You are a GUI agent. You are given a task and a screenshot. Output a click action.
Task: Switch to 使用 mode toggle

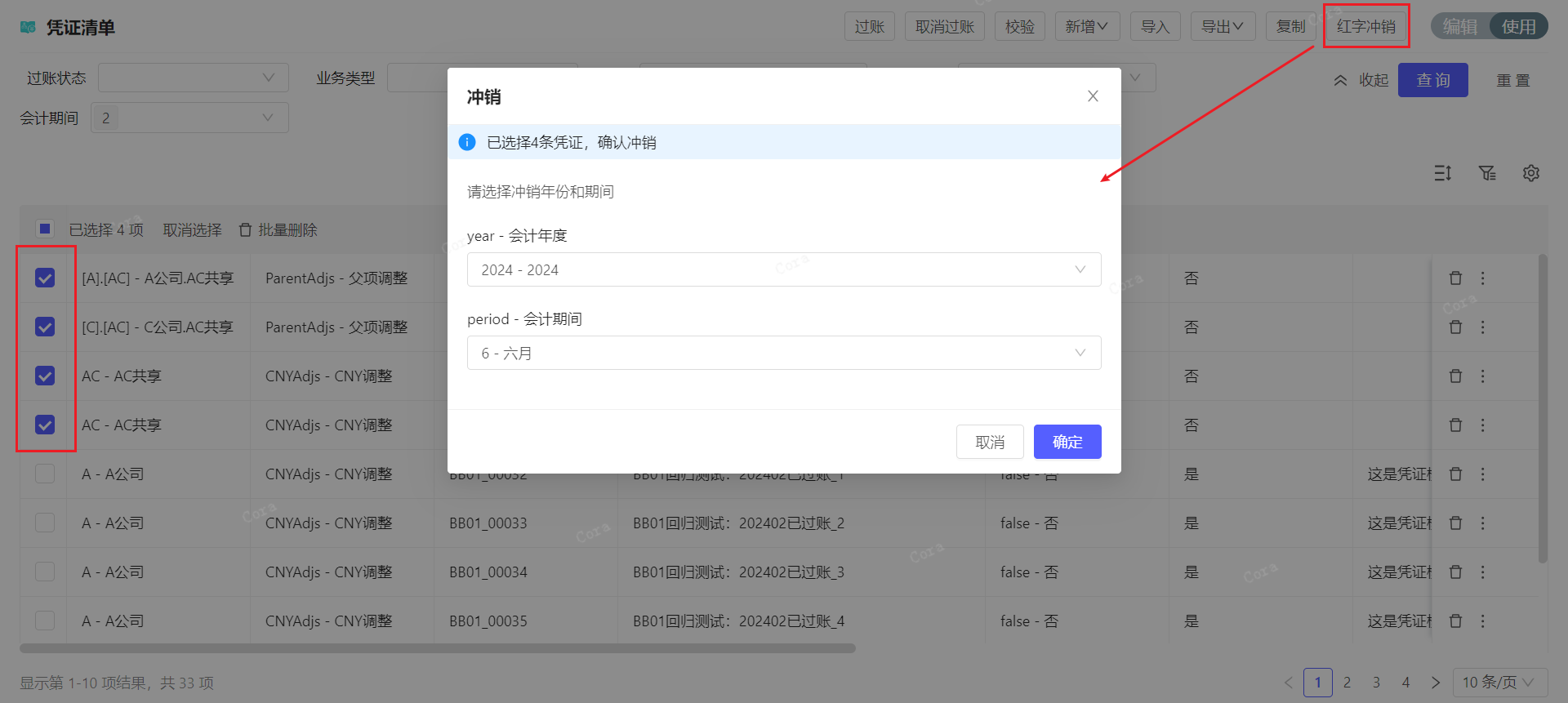(x=1518, y=27)
